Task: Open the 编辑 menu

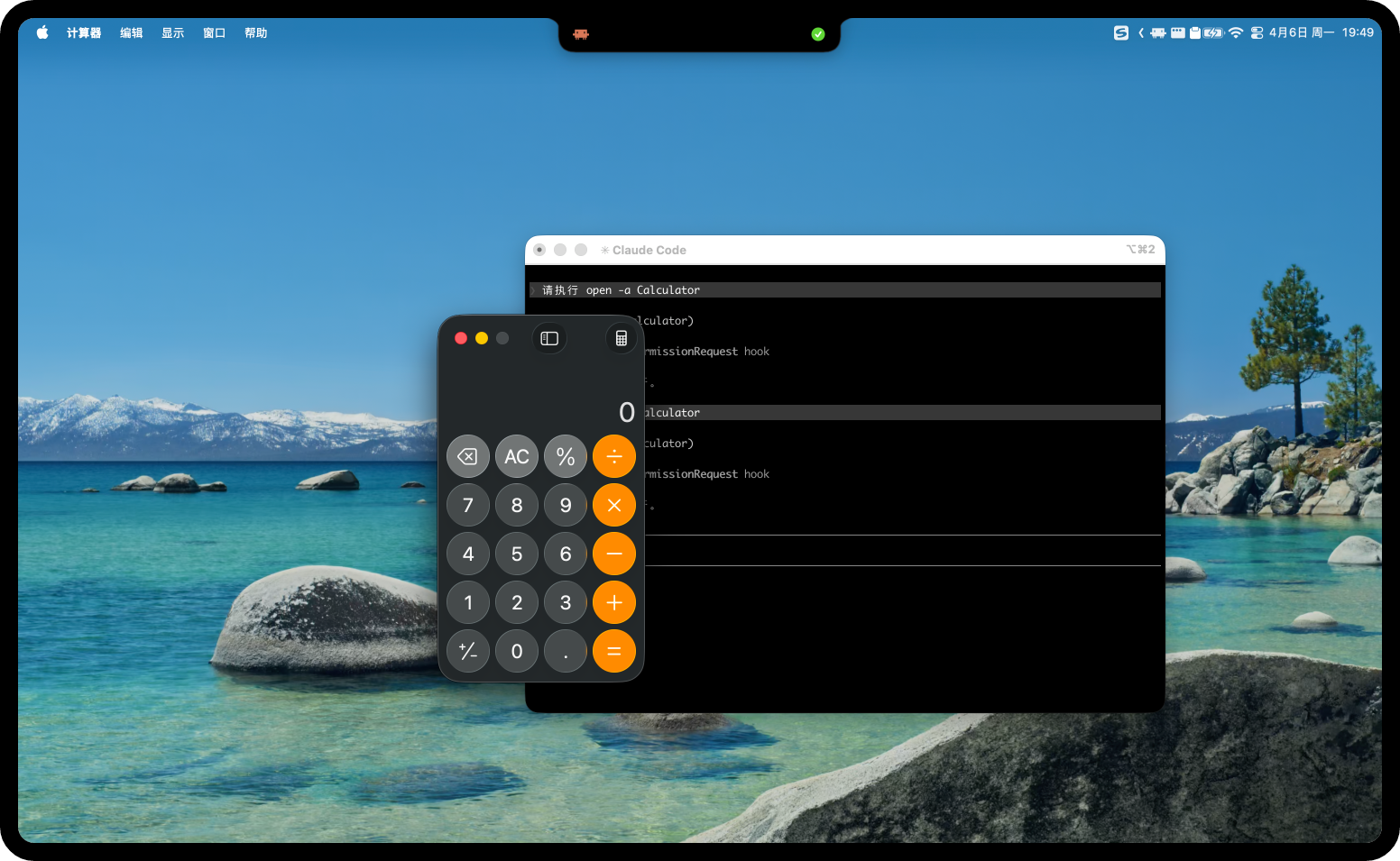Action: point(132,32)
